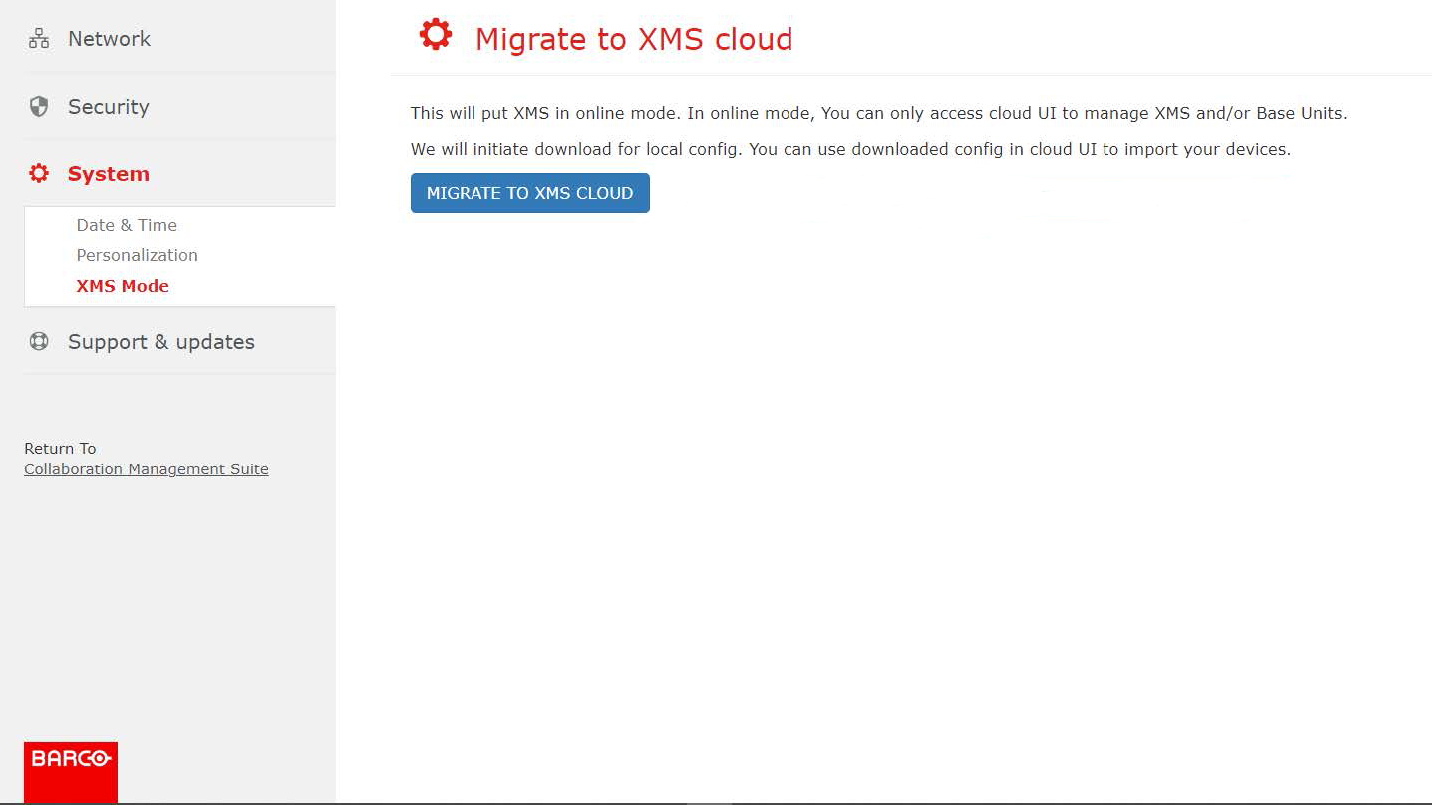1432x805 pixels.
Task: Click the 'This will put XMS in online mode' text
Action: click(879, 114)
